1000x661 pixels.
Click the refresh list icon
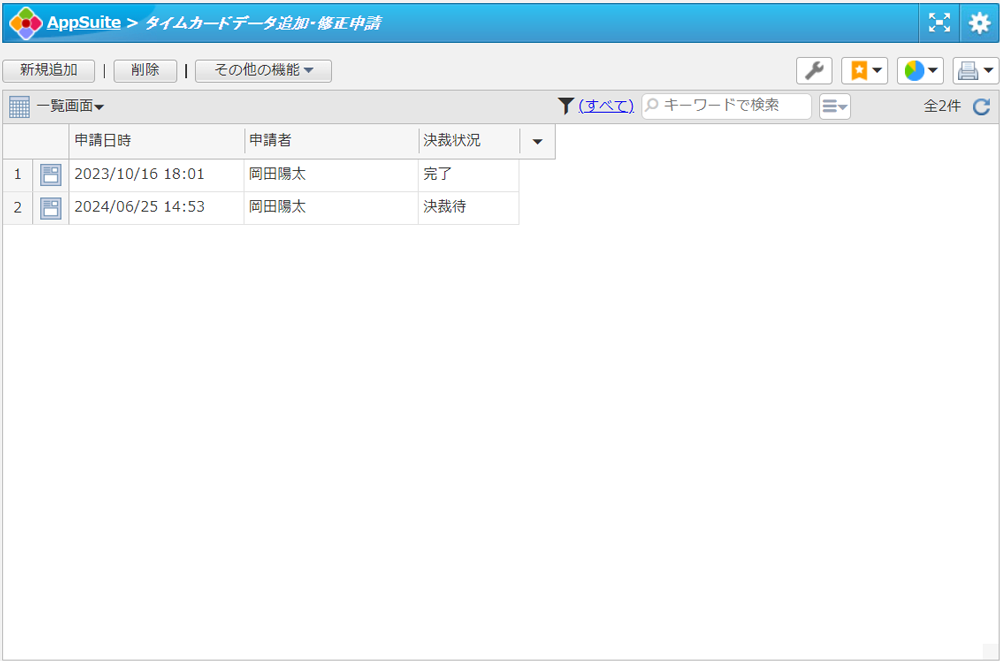click(981, 106)
